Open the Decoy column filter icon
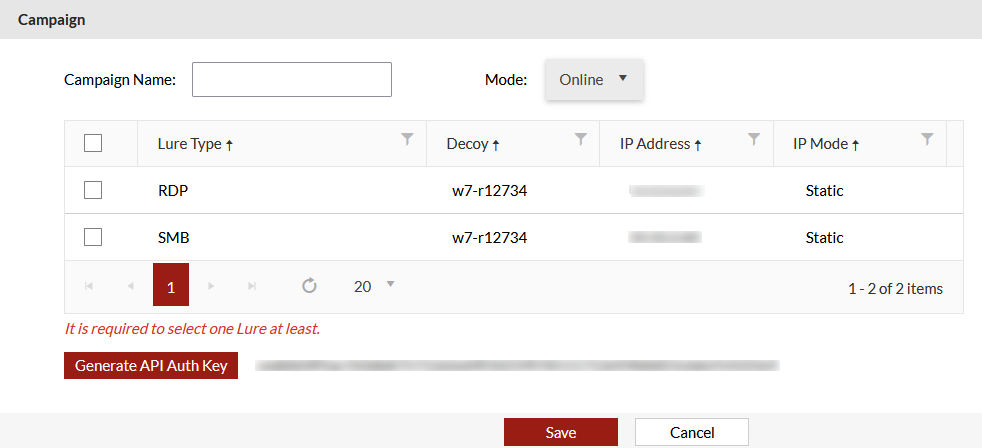Image resolution: width=982 pixels, height=448 pixels. 581,140
